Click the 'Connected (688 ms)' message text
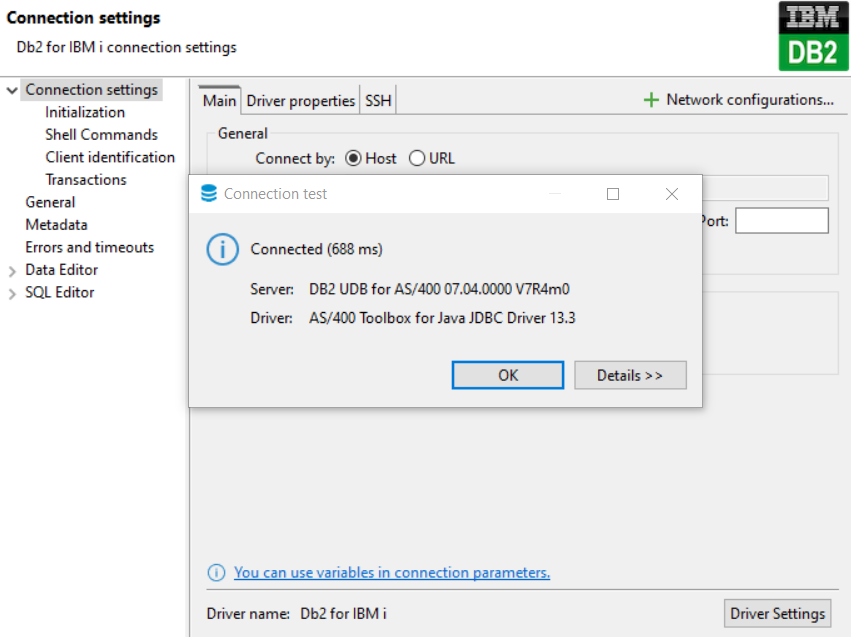The width and height of the screenshot is (851, 637). [316, 249]
